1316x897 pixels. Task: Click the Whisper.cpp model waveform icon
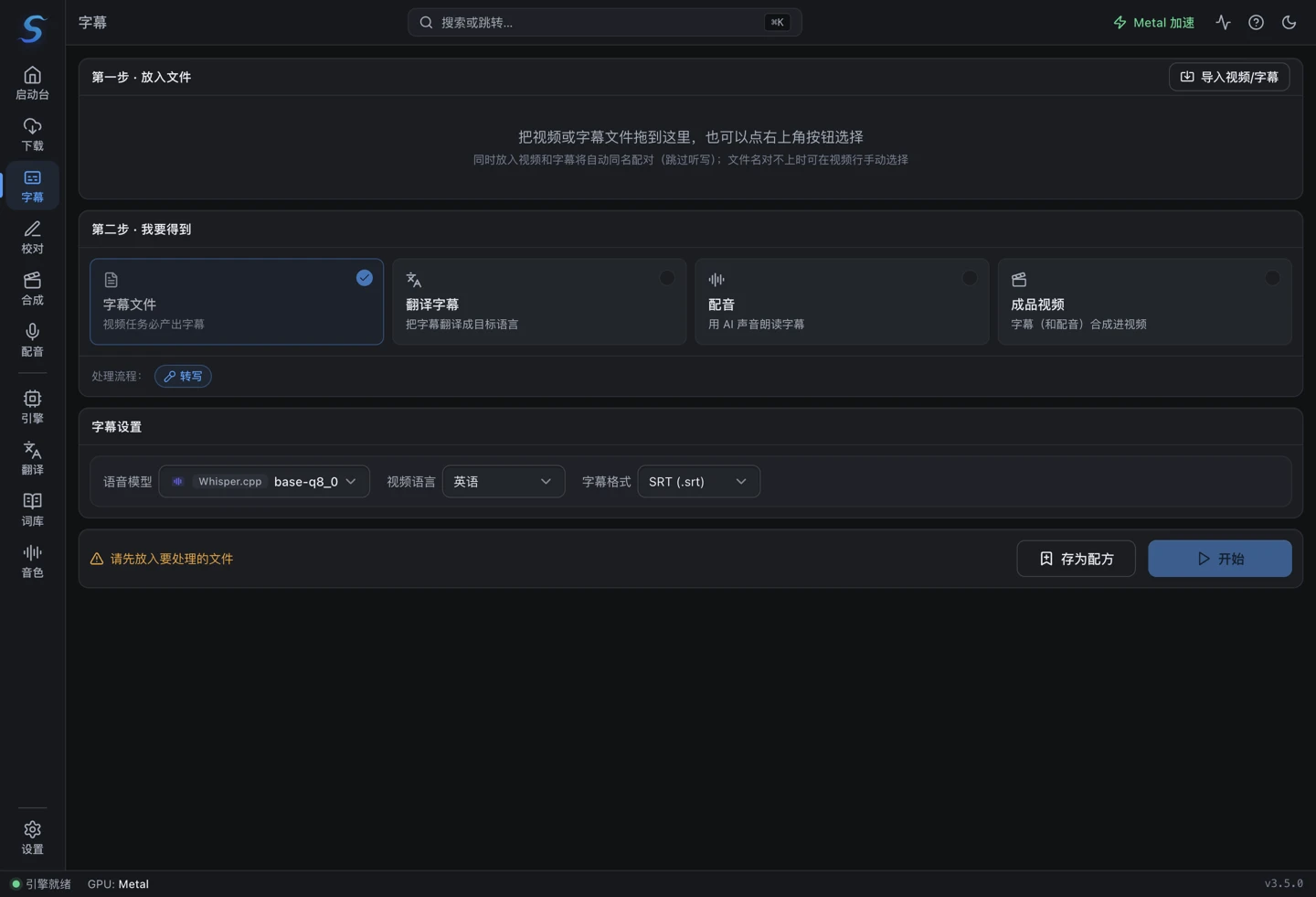178,482
